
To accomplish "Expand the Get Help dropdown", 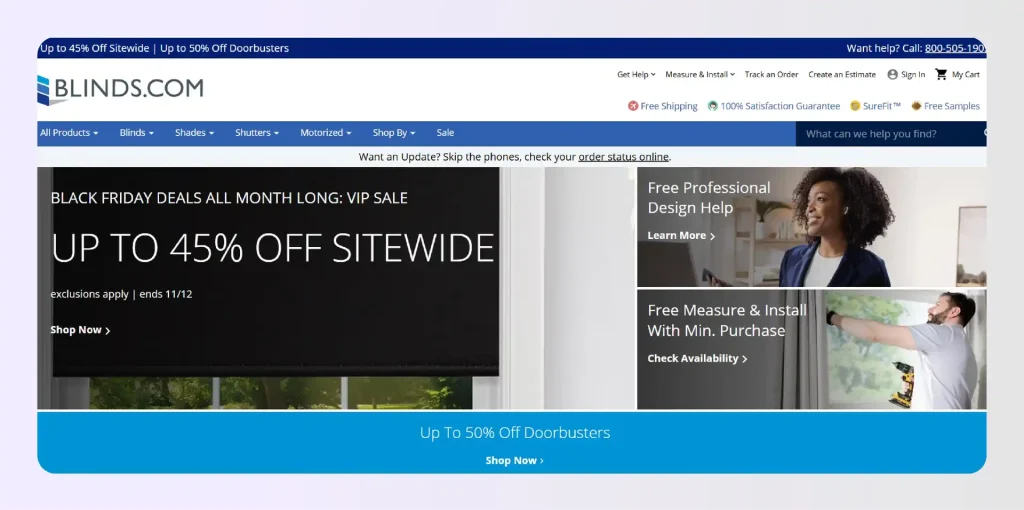I will point(636,74).
